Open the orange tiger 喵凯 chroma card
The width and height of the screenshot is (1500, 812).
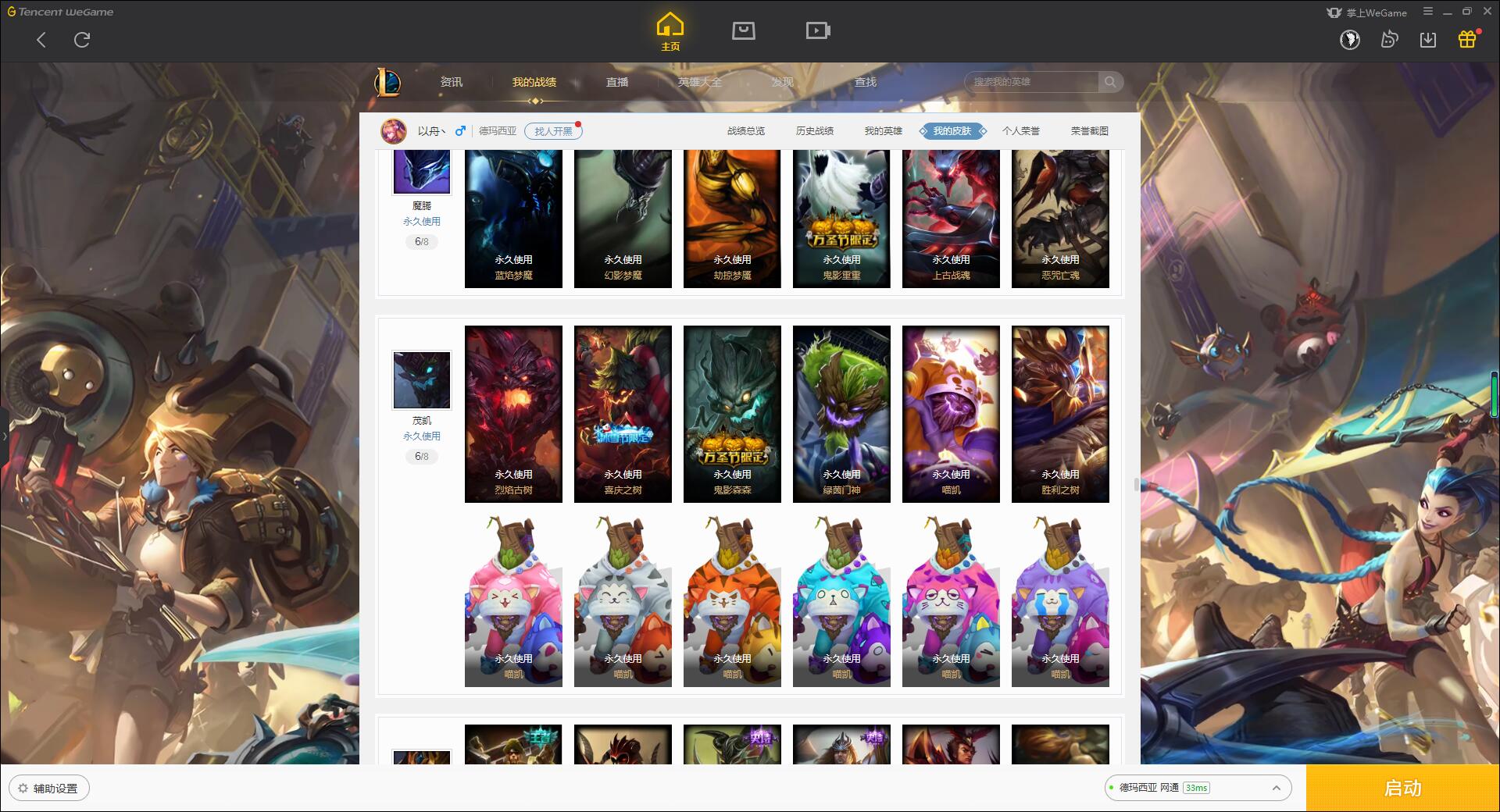pos(732,600)
